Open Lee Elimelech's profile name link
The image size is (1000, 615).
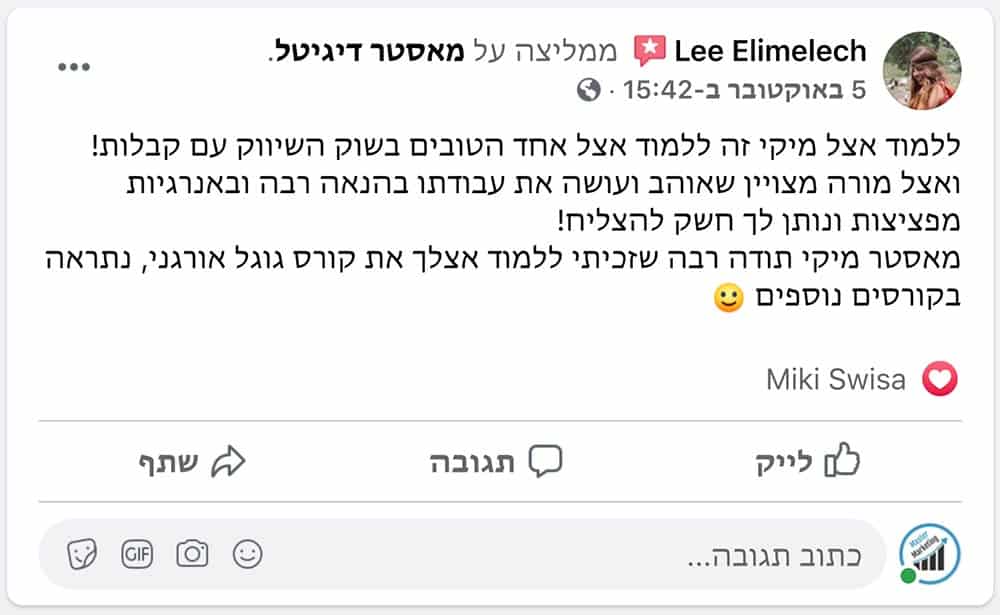(770, 51)
